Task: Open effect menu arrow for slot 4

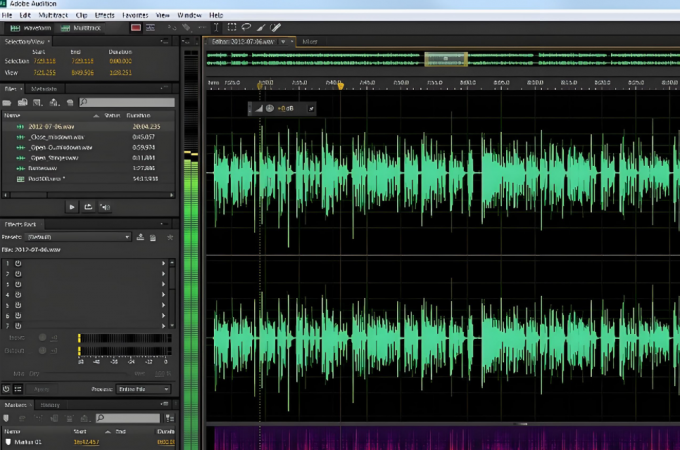Action: coord(163,295)
